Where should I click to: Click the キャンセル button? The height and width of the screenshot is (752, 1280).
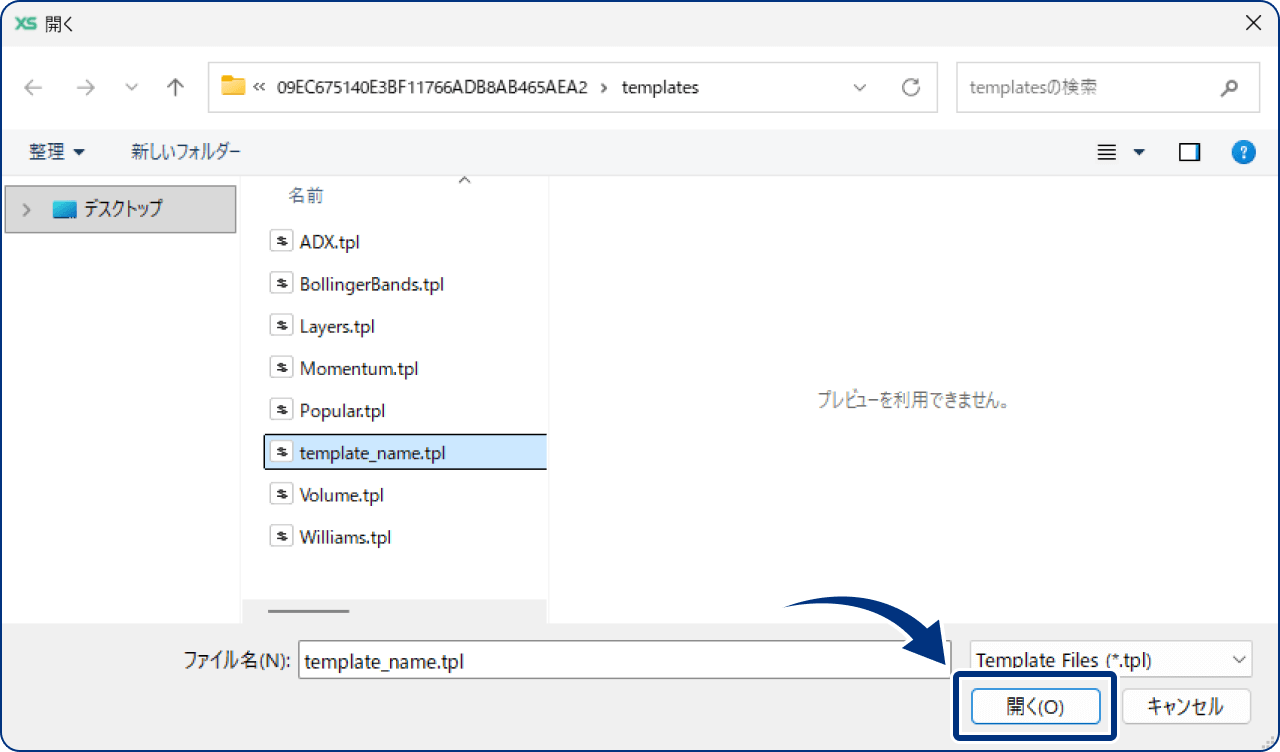point(1186,706)
